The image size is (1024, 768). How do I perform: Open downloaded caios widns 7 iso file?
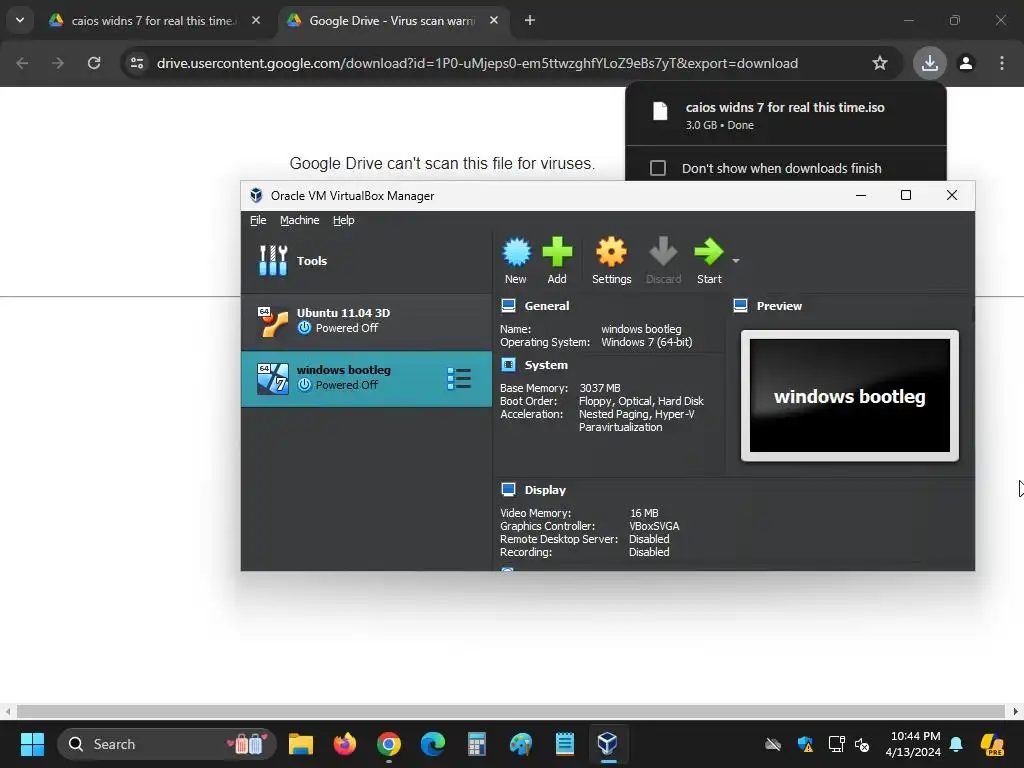tap(785, 115)
